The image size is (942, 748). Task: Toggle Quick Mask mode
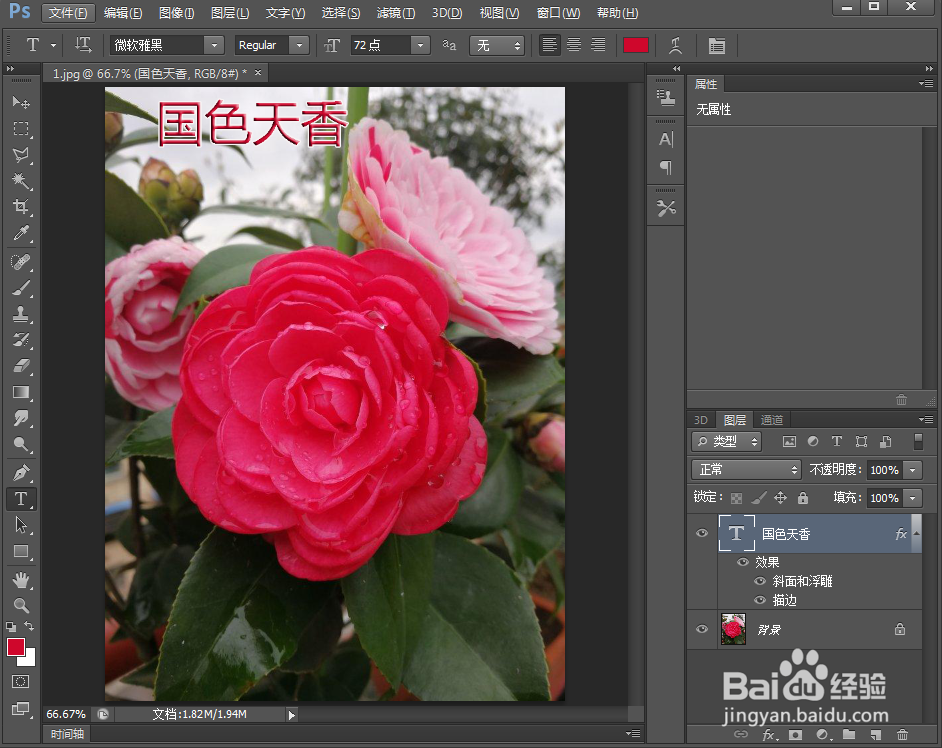pyautogui.click(x=20, y=681)
